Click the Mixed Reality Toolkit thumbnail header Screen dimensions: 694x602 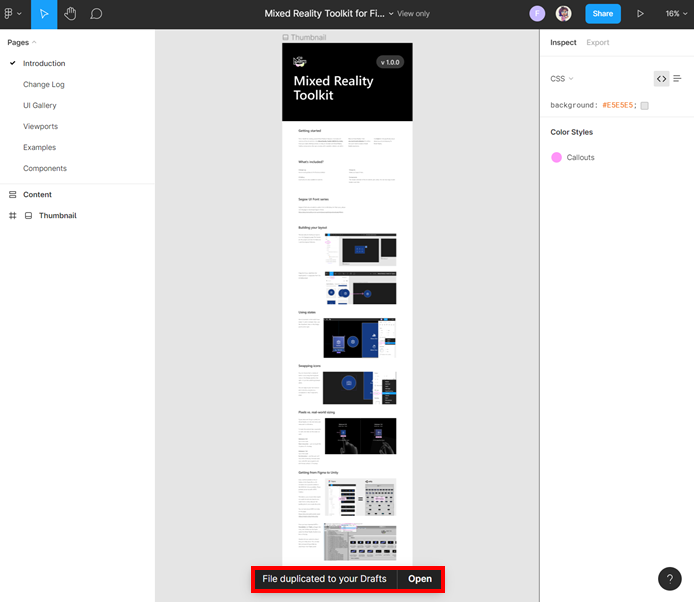(347, 82)
